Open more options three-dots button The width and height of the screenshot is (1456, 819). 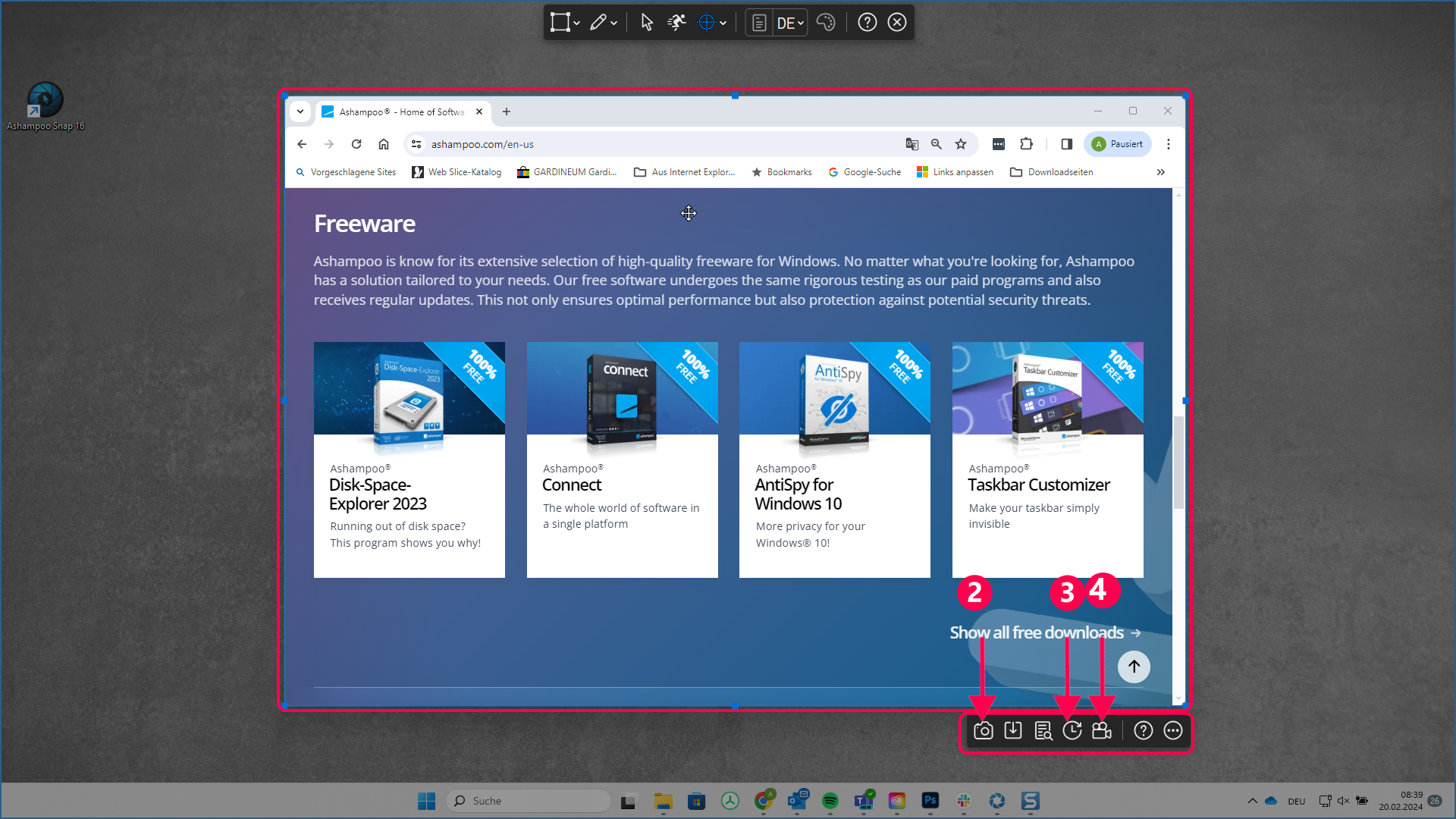[1173, 730]
